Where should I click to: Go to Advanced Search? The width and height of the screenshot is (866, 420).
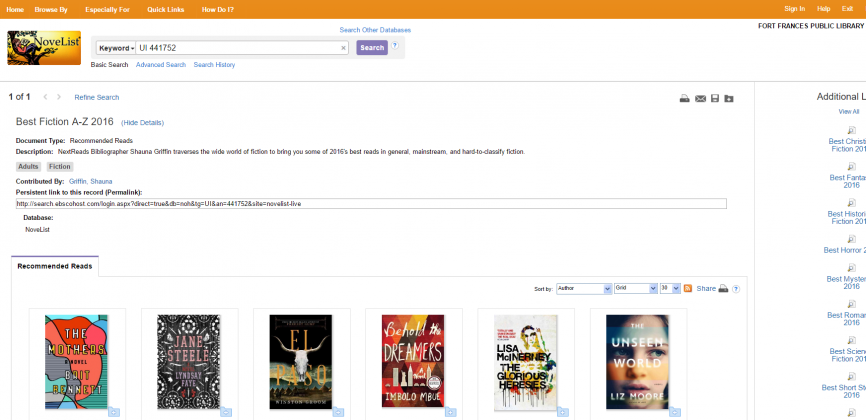tap(161, 65)
